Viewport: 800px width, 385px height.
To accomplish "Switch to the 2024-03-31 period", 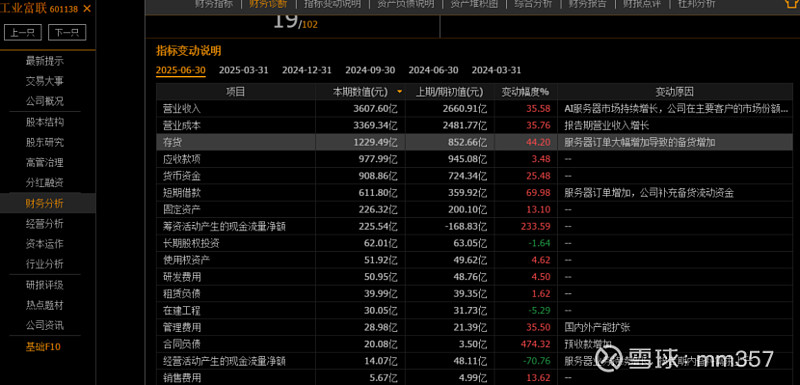I will 496,70.
